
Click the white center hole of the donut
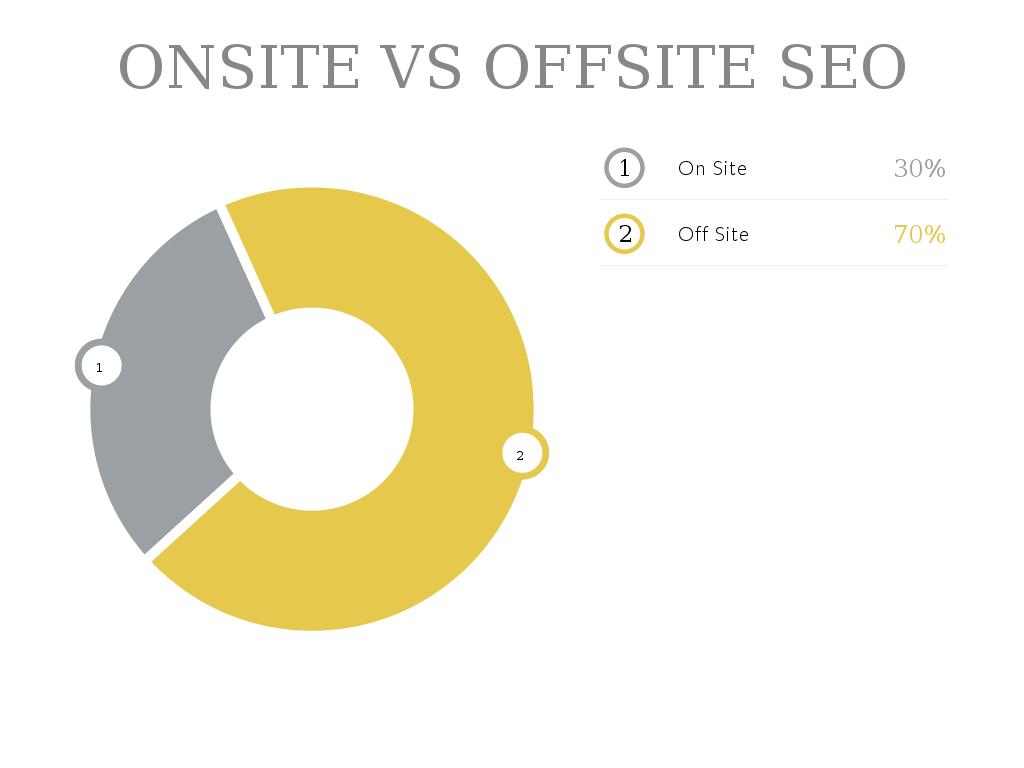312,409
